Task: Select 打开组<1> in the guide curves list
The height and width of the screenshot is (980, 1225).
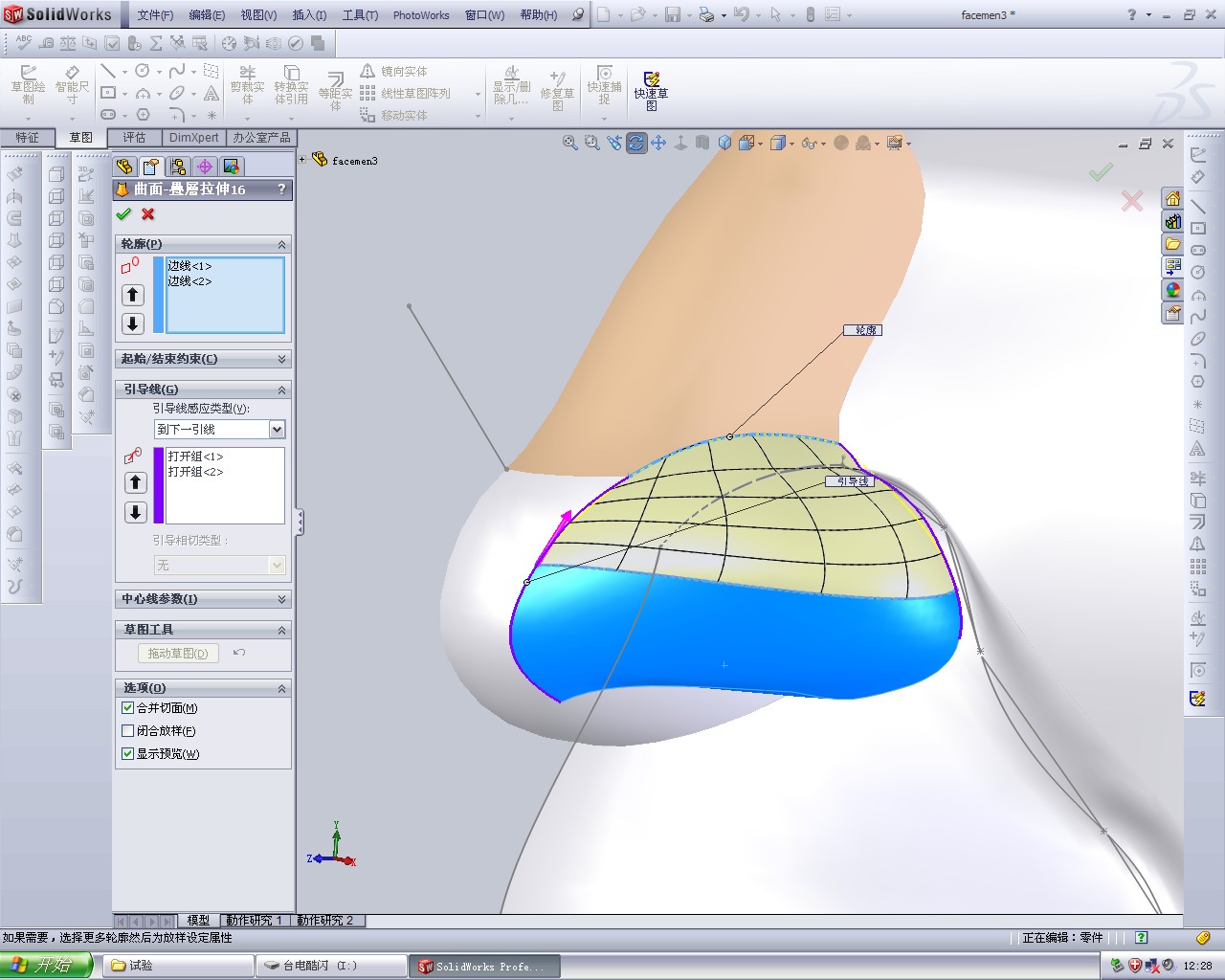Action: [x=195, y=457]
